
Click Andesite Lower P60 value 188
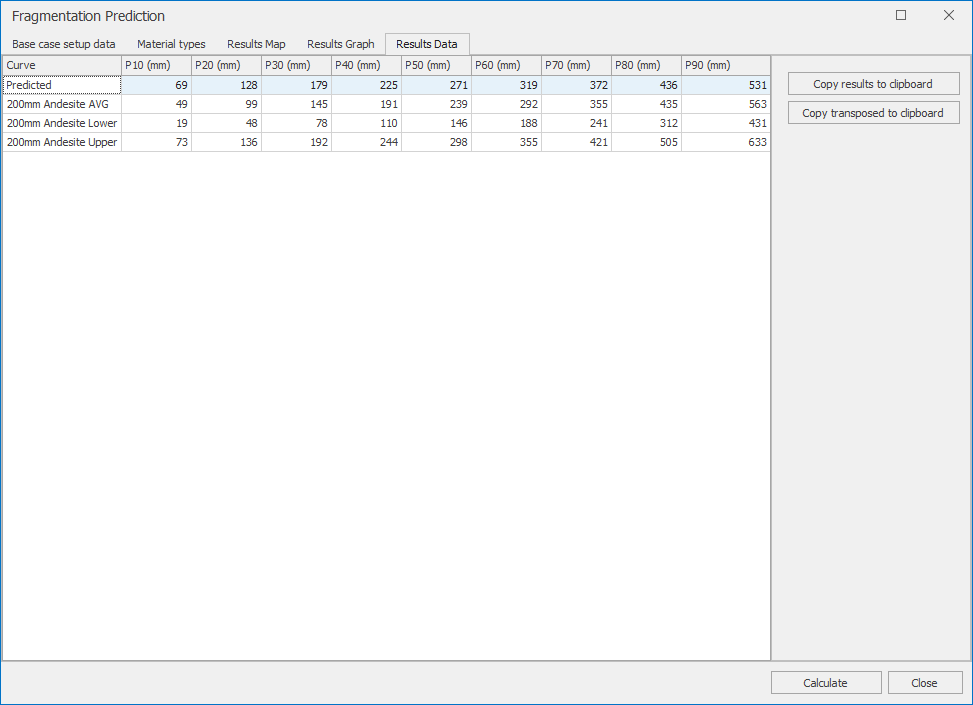pyautogui.click(x=507, y=123)
